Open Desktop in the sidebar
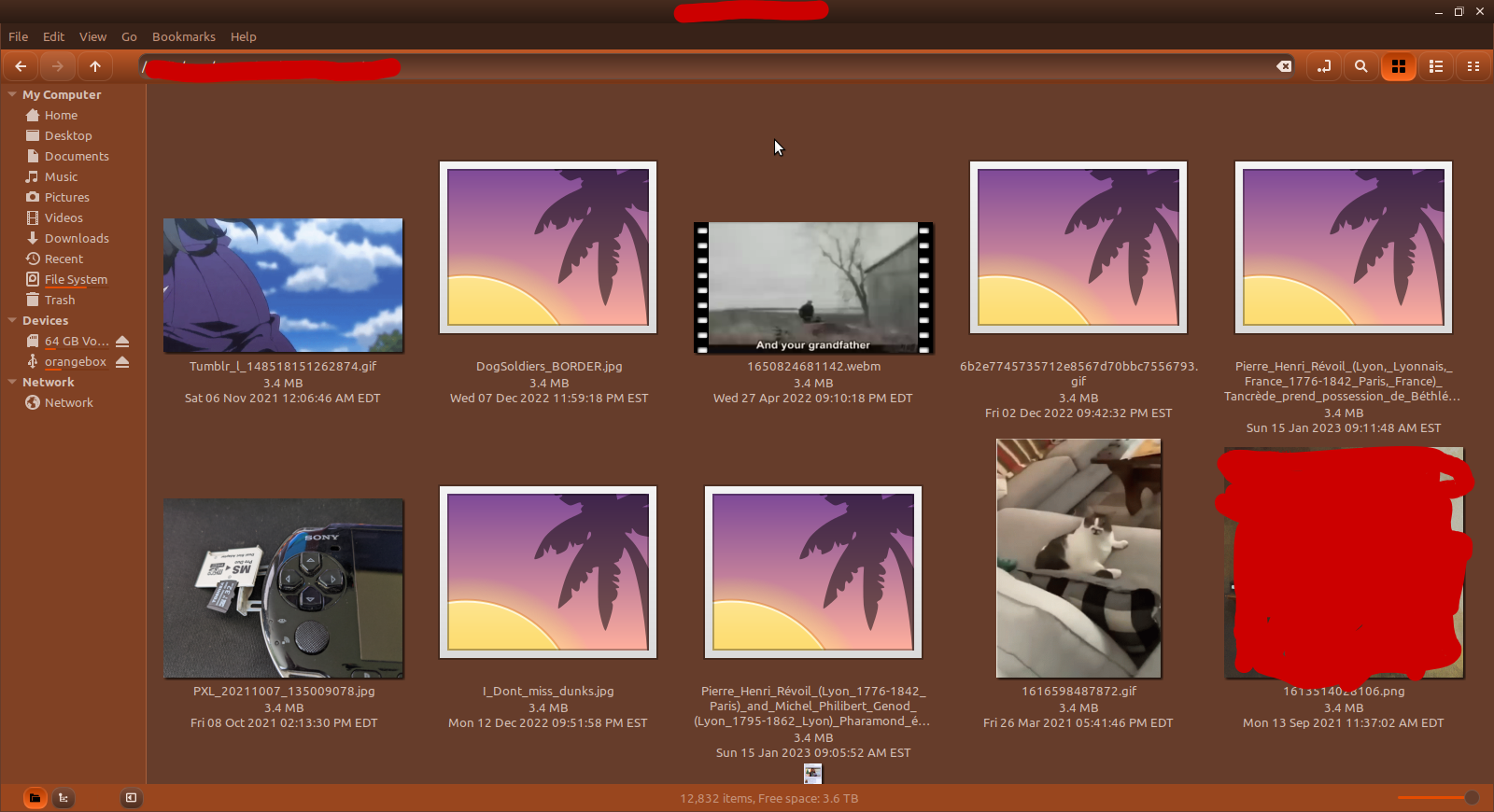Viewport: 1494px width, 812px height. pyautogui.click(x=68, y=136)
